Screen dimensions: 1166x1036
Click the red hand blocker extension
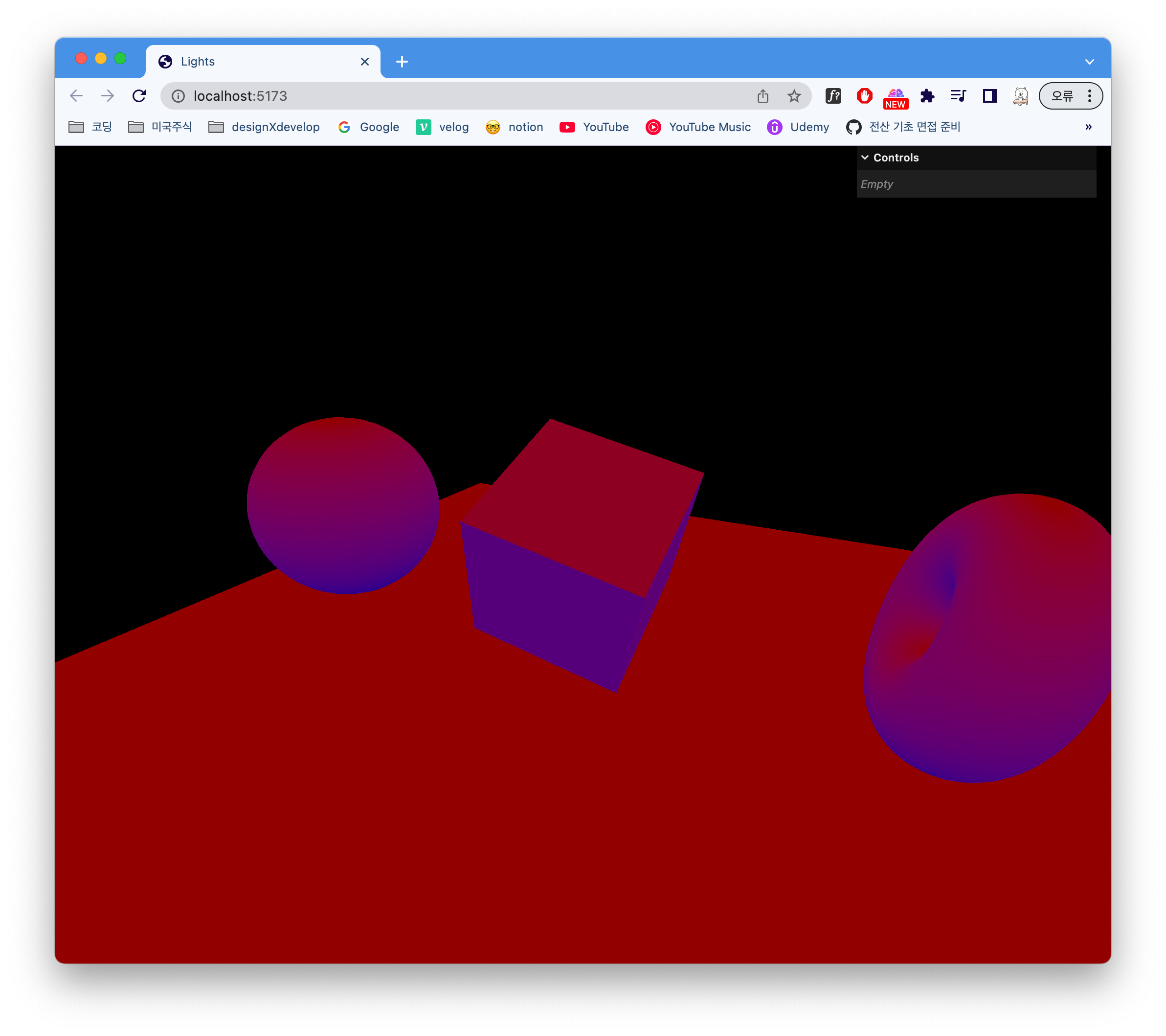click(x=864, y=96)
